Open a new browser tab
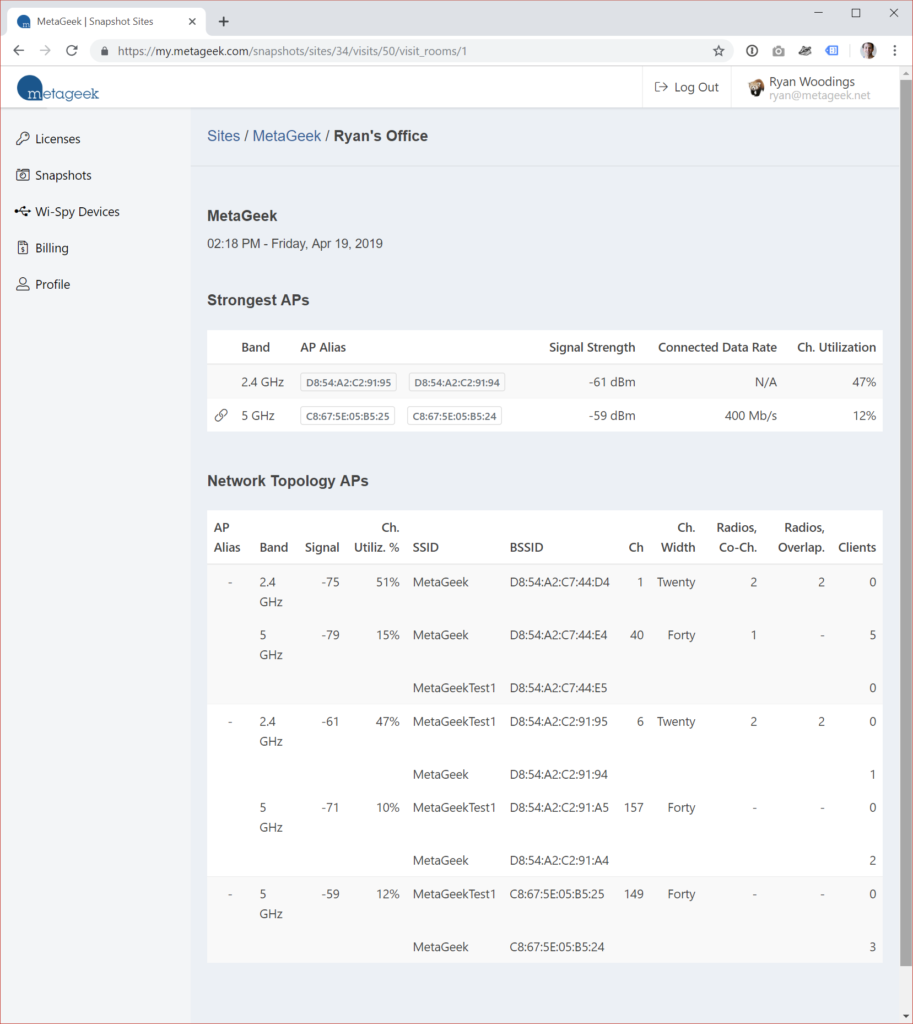913x1024 pixels. [223, 22]
